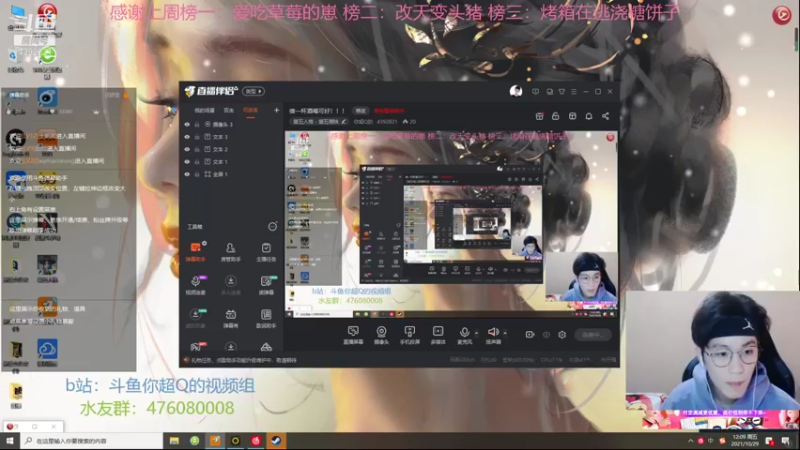Click the grey streaming status button
This screenshot has width=800, height=450.
click(593, 335)
